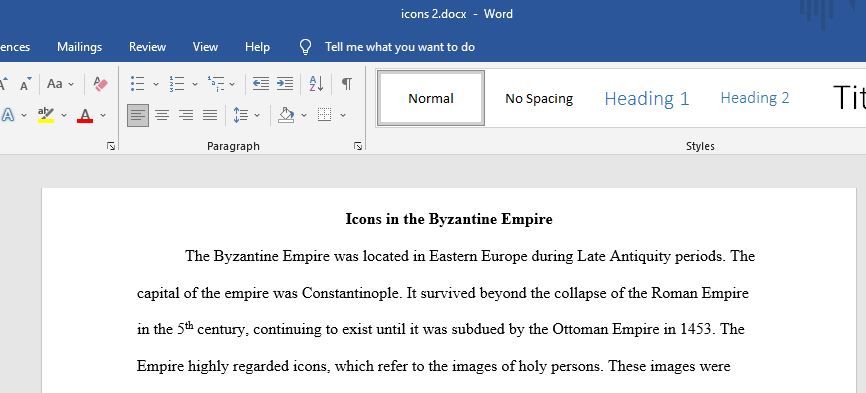
Task: Click Decrease Indent icon
Action: [x=261, y=84]
